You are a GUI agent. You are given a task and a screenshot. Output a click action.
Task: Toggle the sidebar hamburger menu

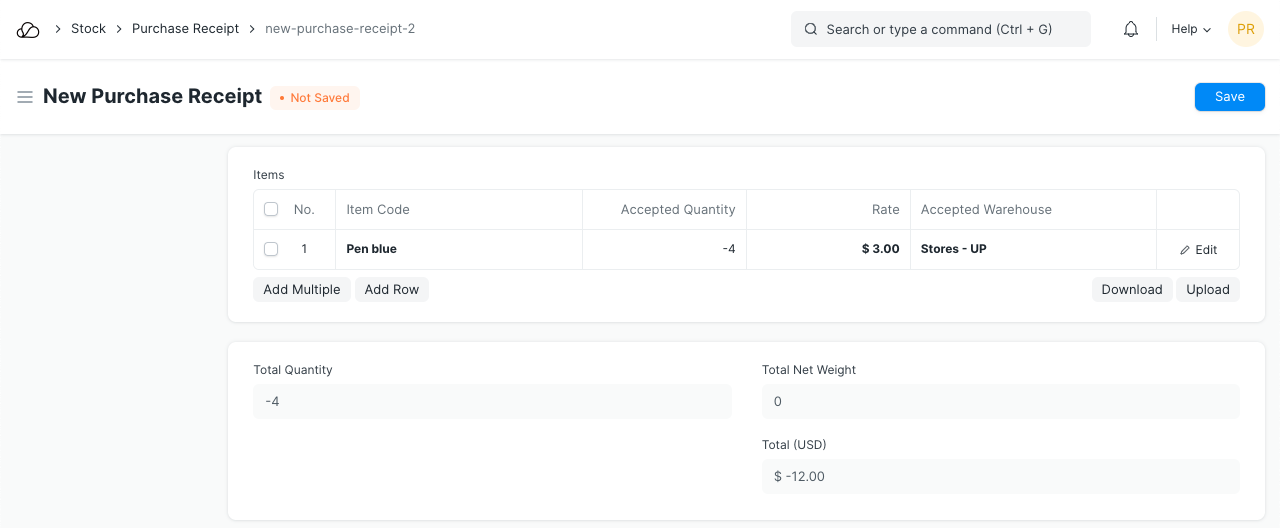point(25,97)
